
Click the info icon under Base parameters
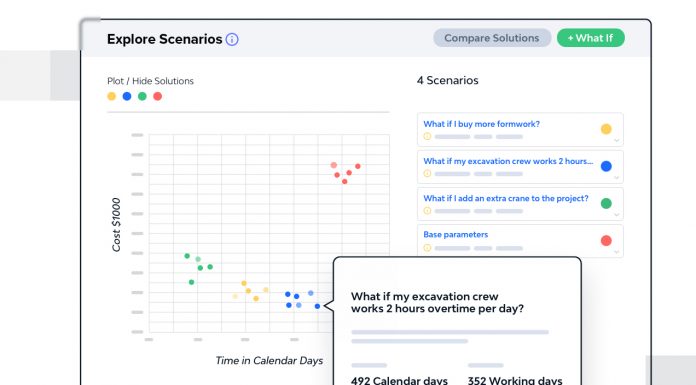point(427,248)
